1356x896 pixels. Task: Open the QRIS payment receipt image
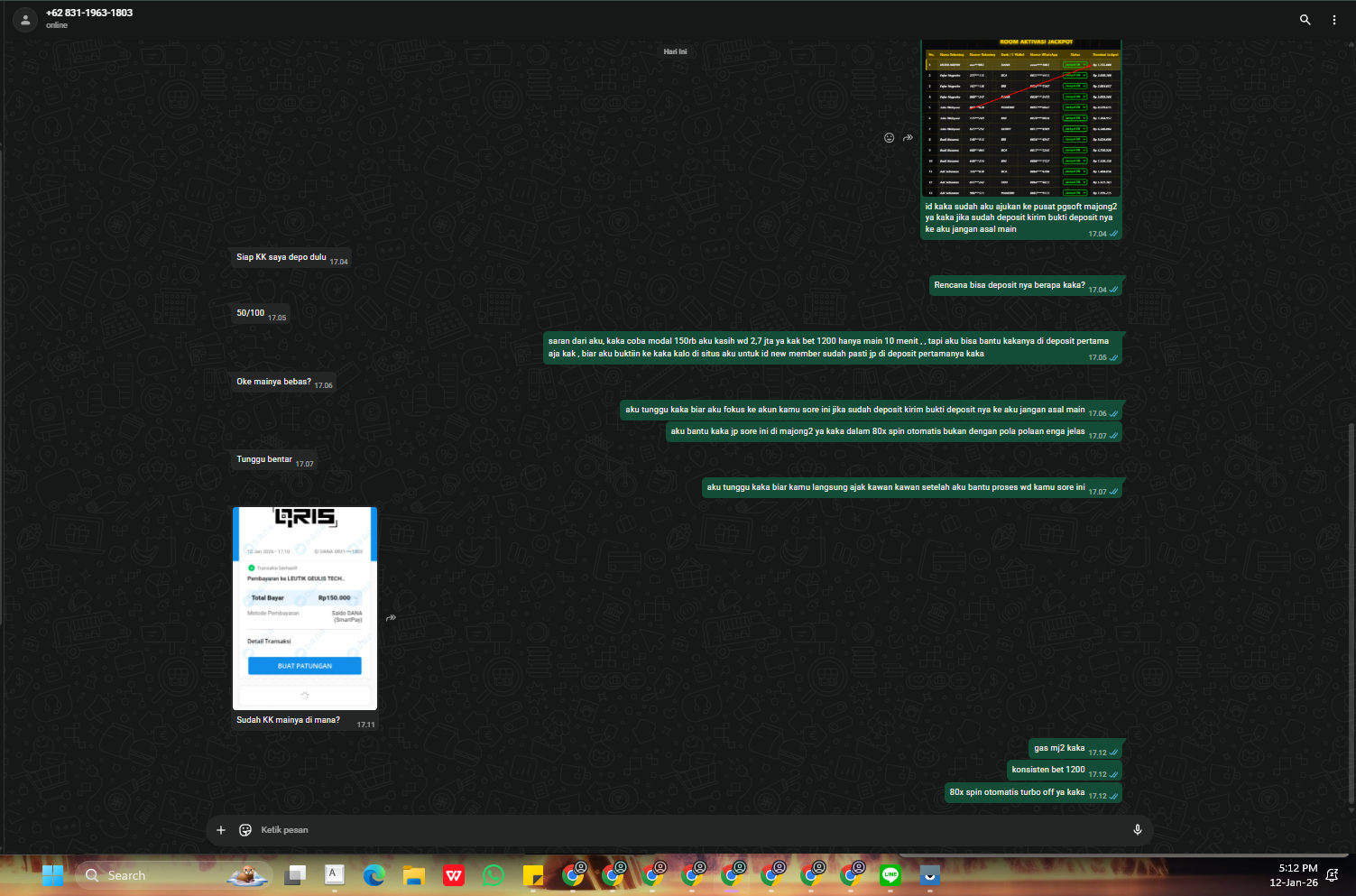305,608
